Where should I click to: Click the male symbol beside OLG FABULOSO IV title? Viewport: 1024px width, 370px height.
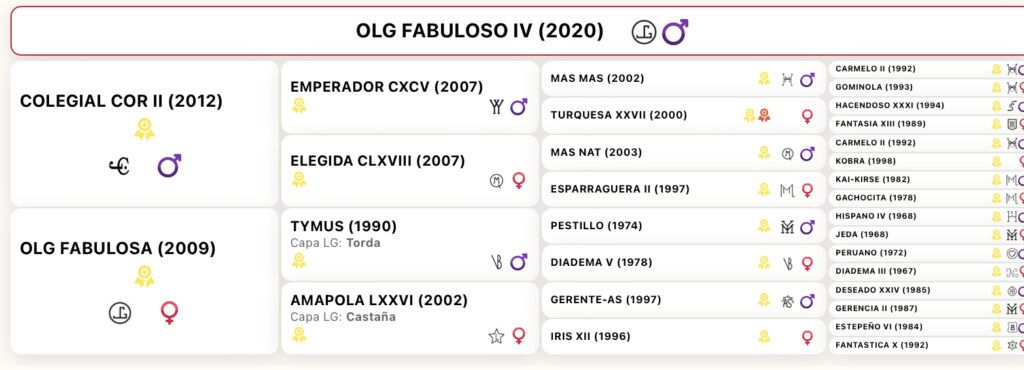675,31
